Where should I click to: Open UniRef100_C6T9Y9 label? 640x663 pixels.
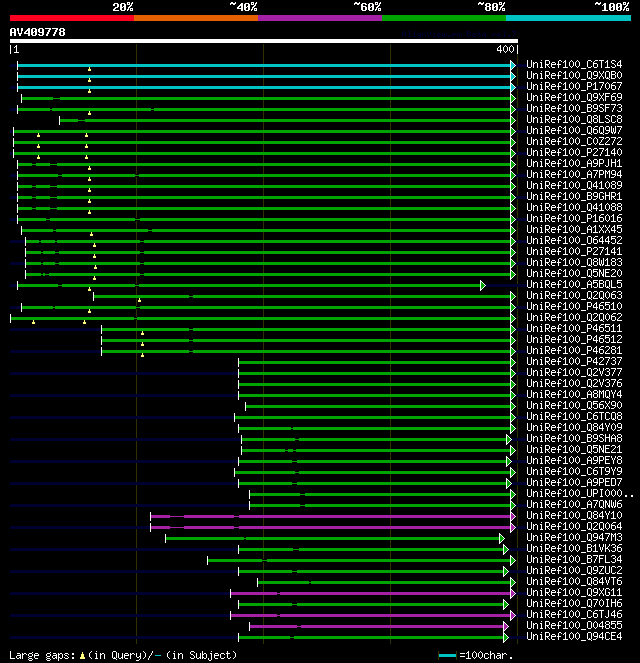[574, 471]
